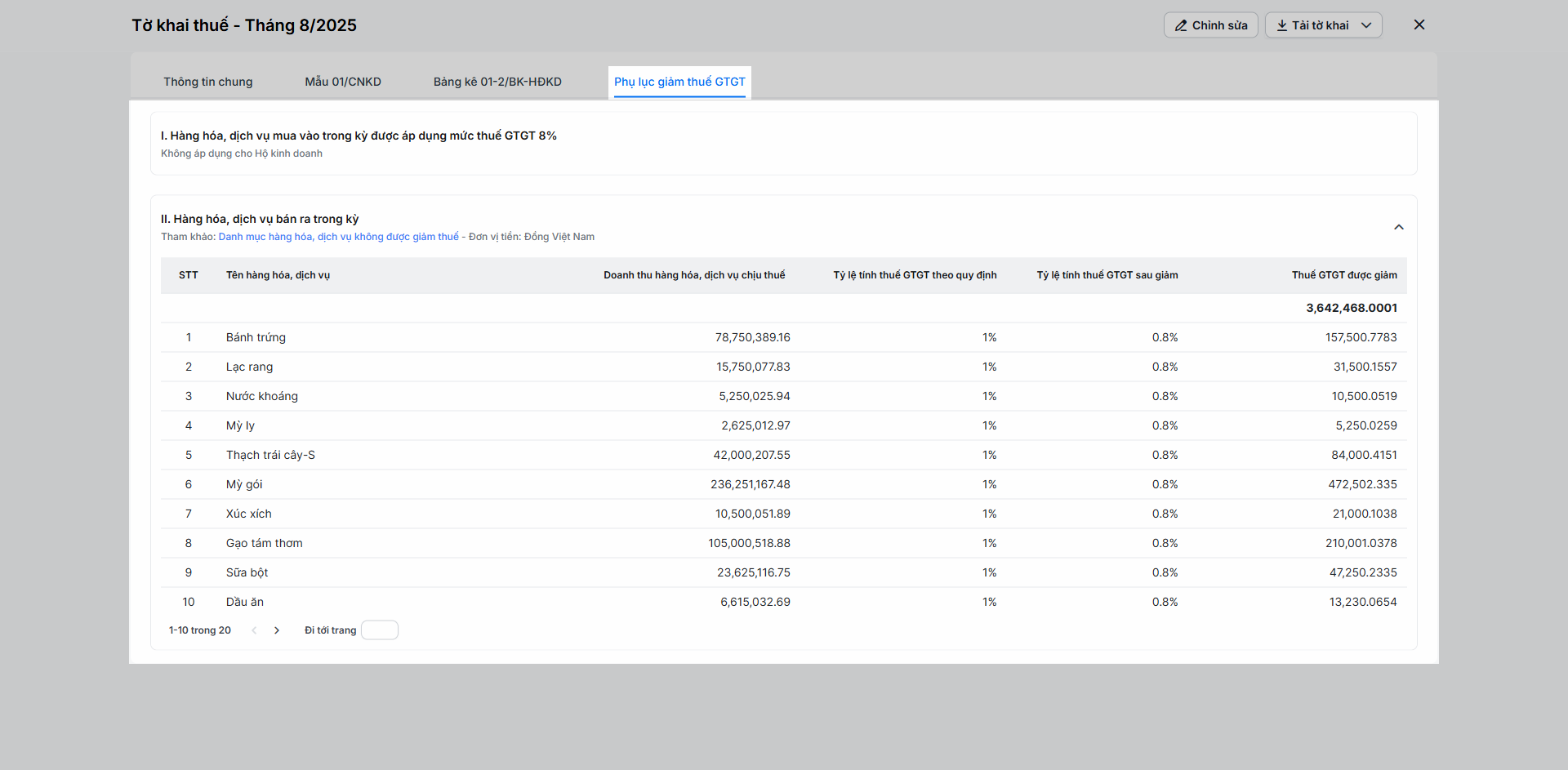Click section I hàng hóa mua vào heading
This screenshot has height=770, width=1568.
(x=359, y=136)
